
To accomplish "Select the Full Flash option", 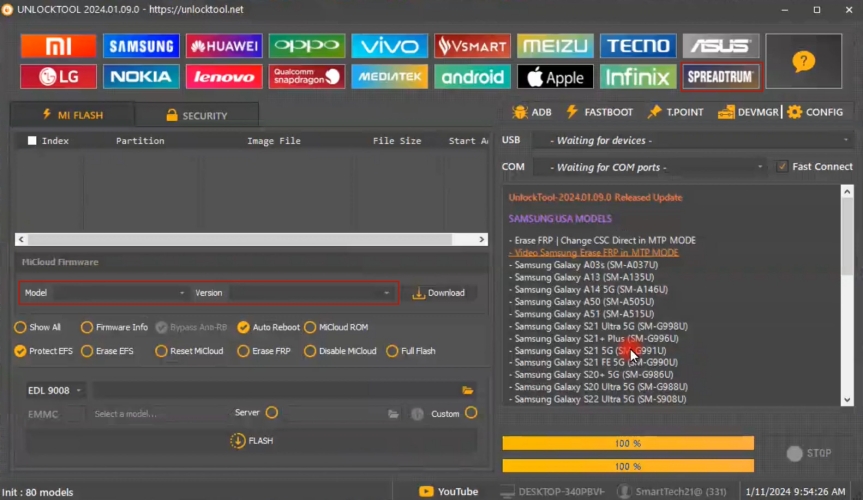I will (392, 351).
